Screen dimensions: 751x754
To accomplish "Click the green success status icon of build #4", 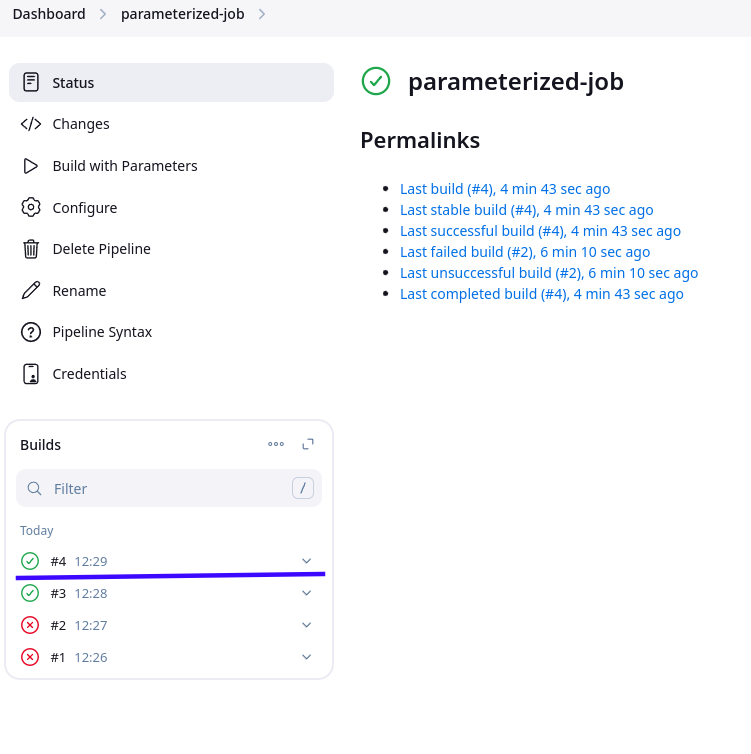I will 30,561.
